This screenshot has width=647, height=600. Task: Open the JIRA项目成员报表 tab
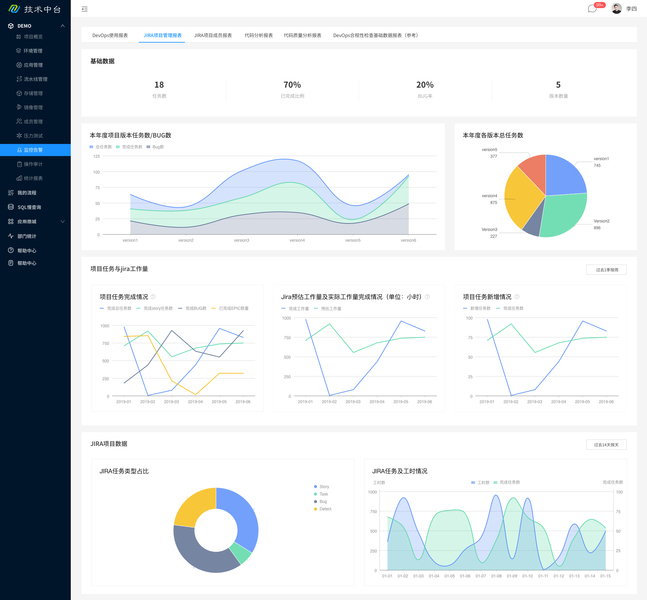coord(213,35)
